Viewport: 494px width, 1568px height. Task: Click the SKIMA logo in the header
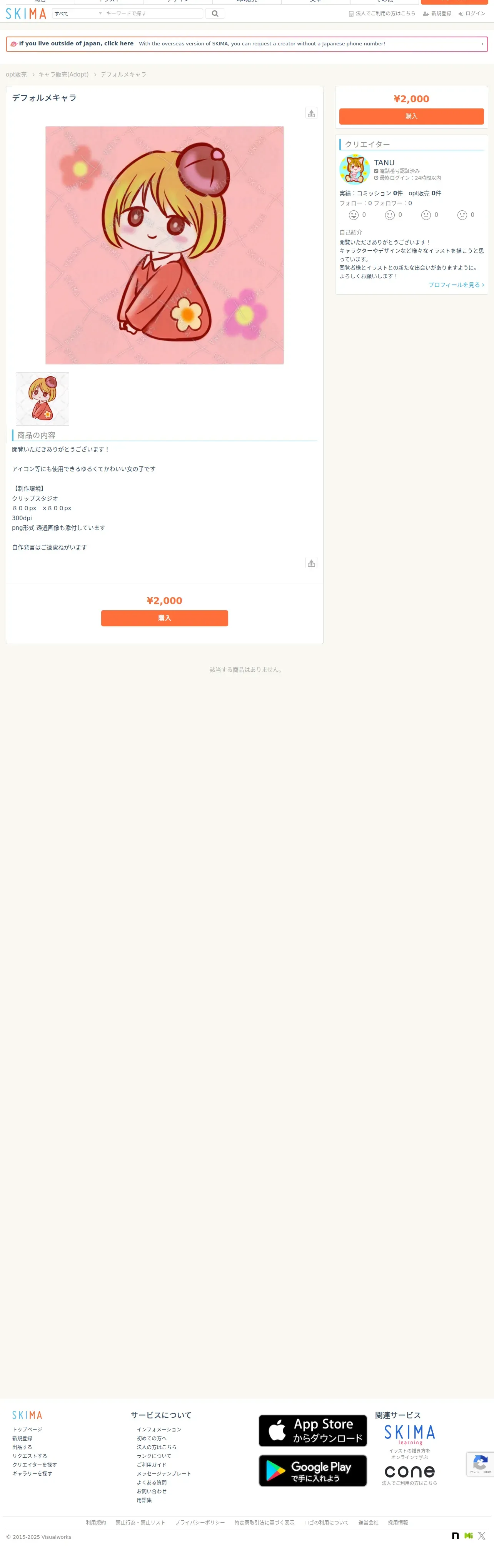click(x=26, y=13)
